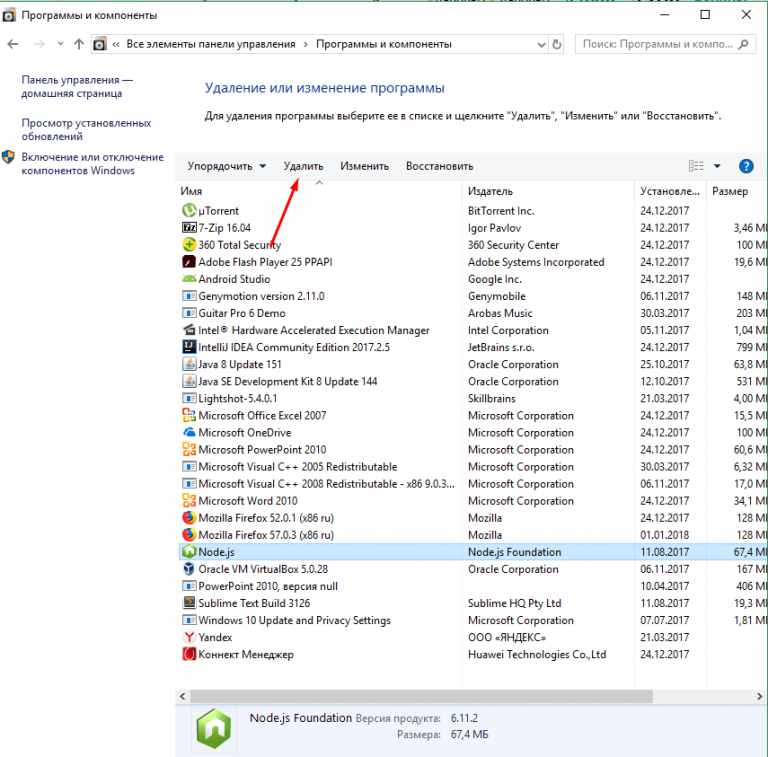The image size is (768, 757).
Task: Click the Guitar Pro 6 Demo icon
Action: click(x=189, y=313)
